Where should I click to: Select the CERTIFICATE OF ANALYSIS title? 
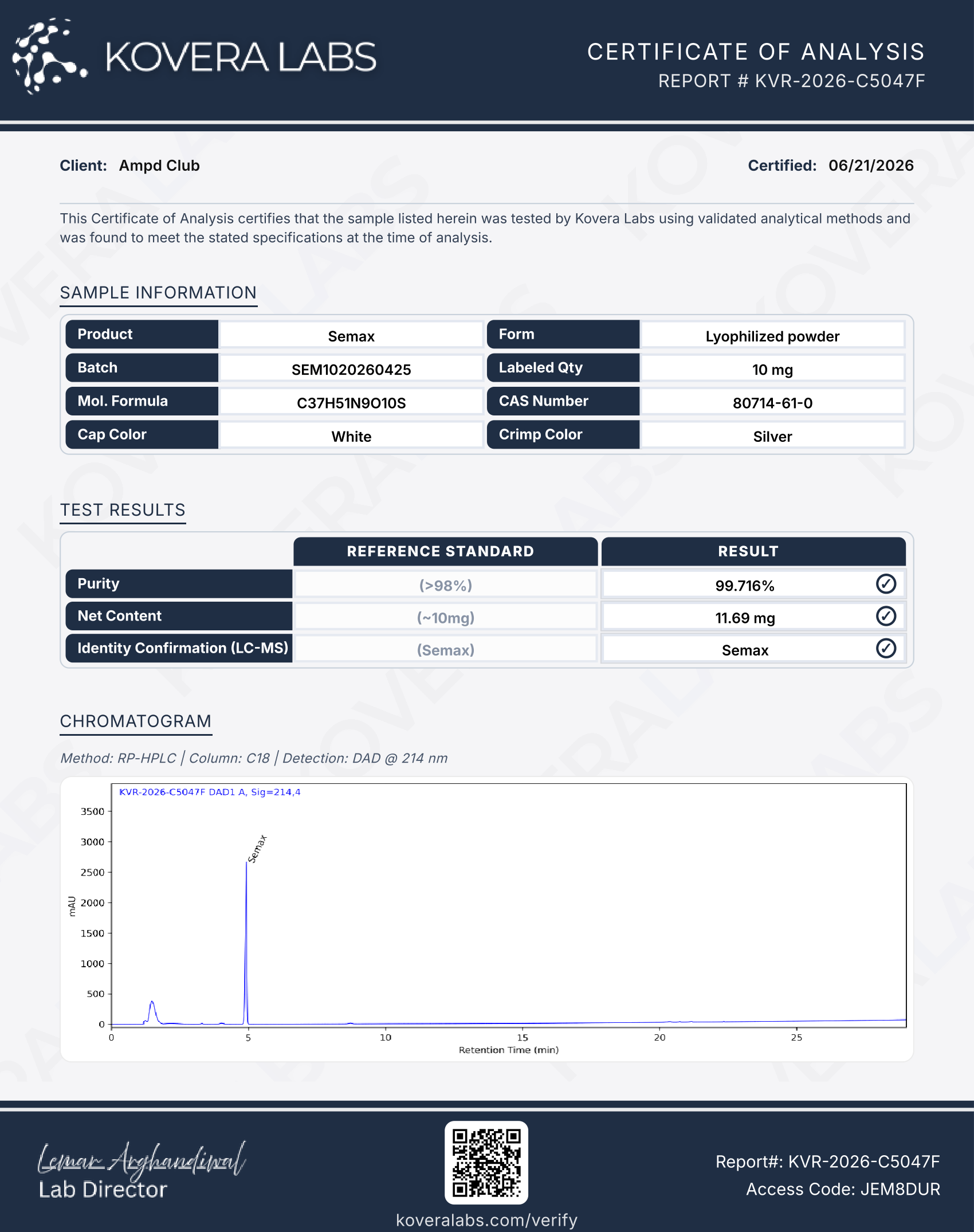pyautogui.click(x=756, y=52)
